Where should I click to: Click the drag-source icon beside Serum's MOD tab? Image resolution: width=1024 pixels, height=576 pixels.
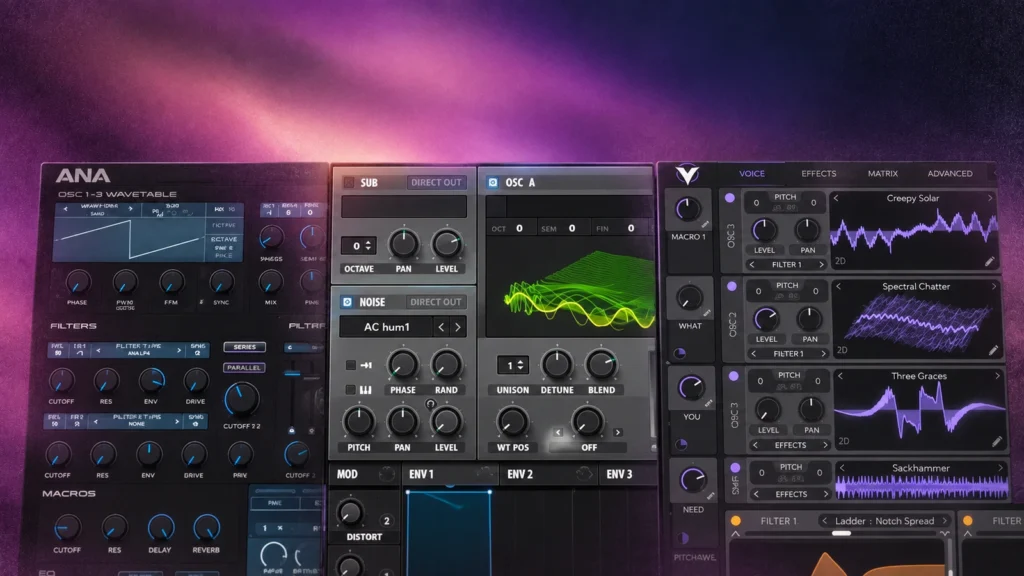[x=386, y=474]
